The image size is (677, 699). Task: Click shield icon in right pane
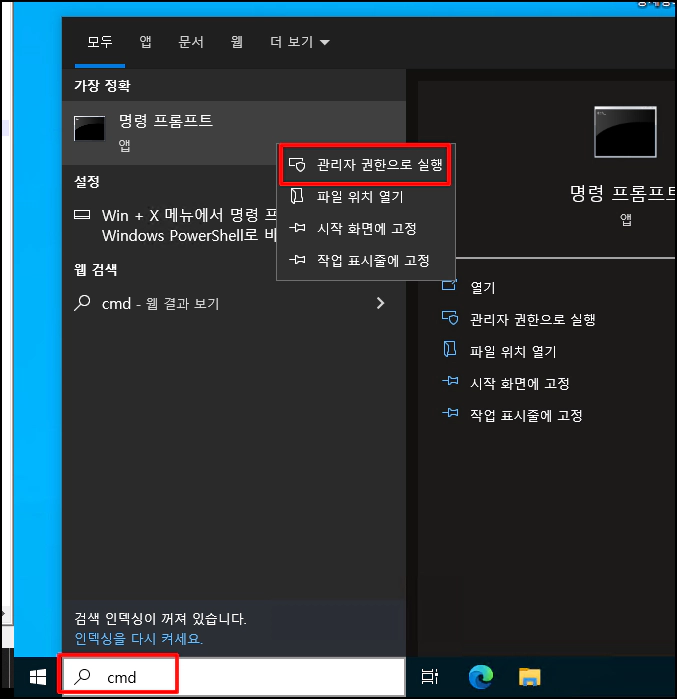pyautogui.click(x=450, y=318)
